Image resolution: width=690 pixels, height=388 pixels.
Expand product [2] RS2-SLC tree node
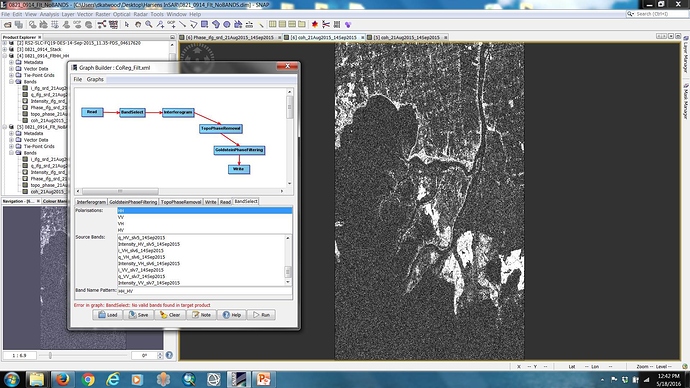(x=5, y=43)
